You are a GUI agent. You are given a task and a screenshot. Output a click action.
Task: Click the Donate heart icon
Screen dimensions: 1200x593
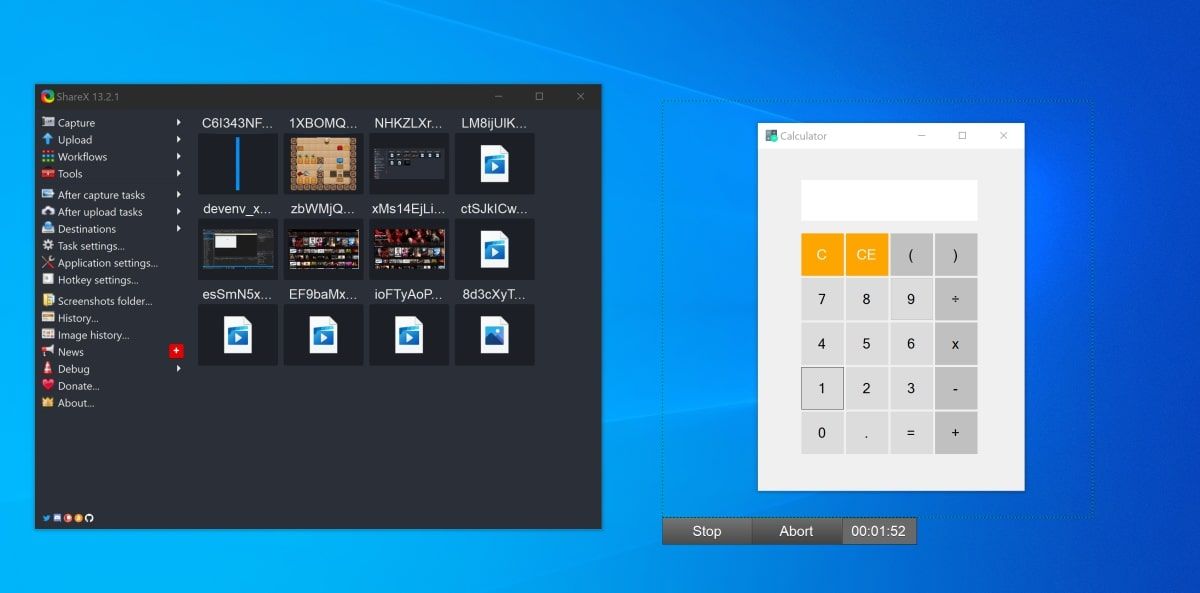[48, 386]
